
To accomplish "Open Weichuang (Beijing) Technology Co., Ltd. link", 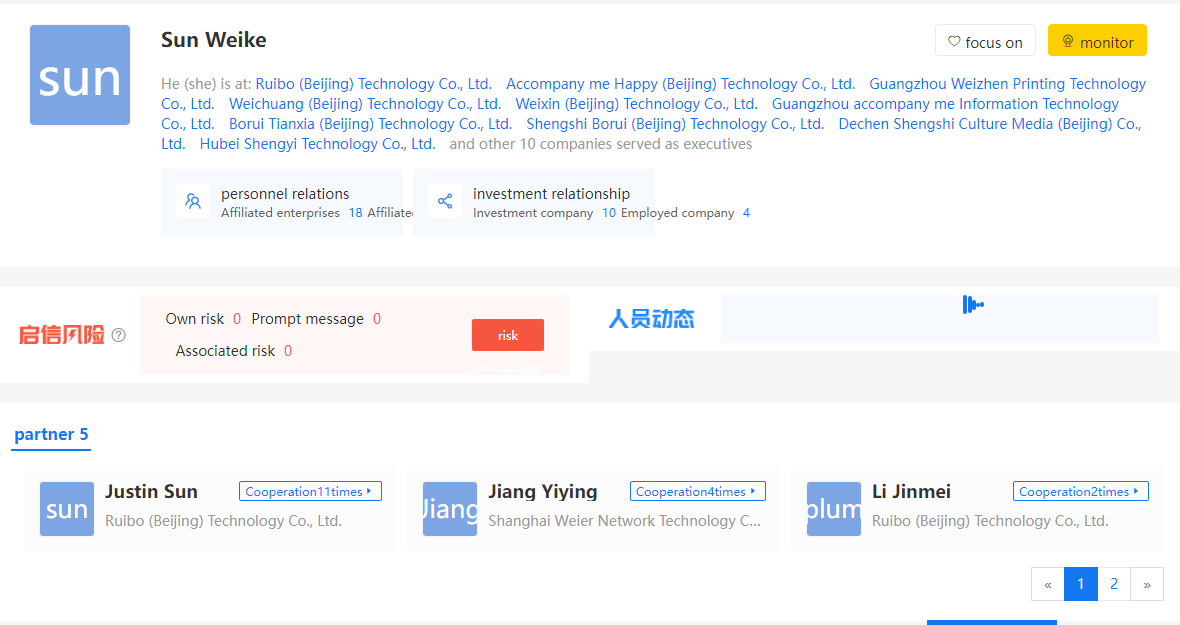I will pos(365,104).
